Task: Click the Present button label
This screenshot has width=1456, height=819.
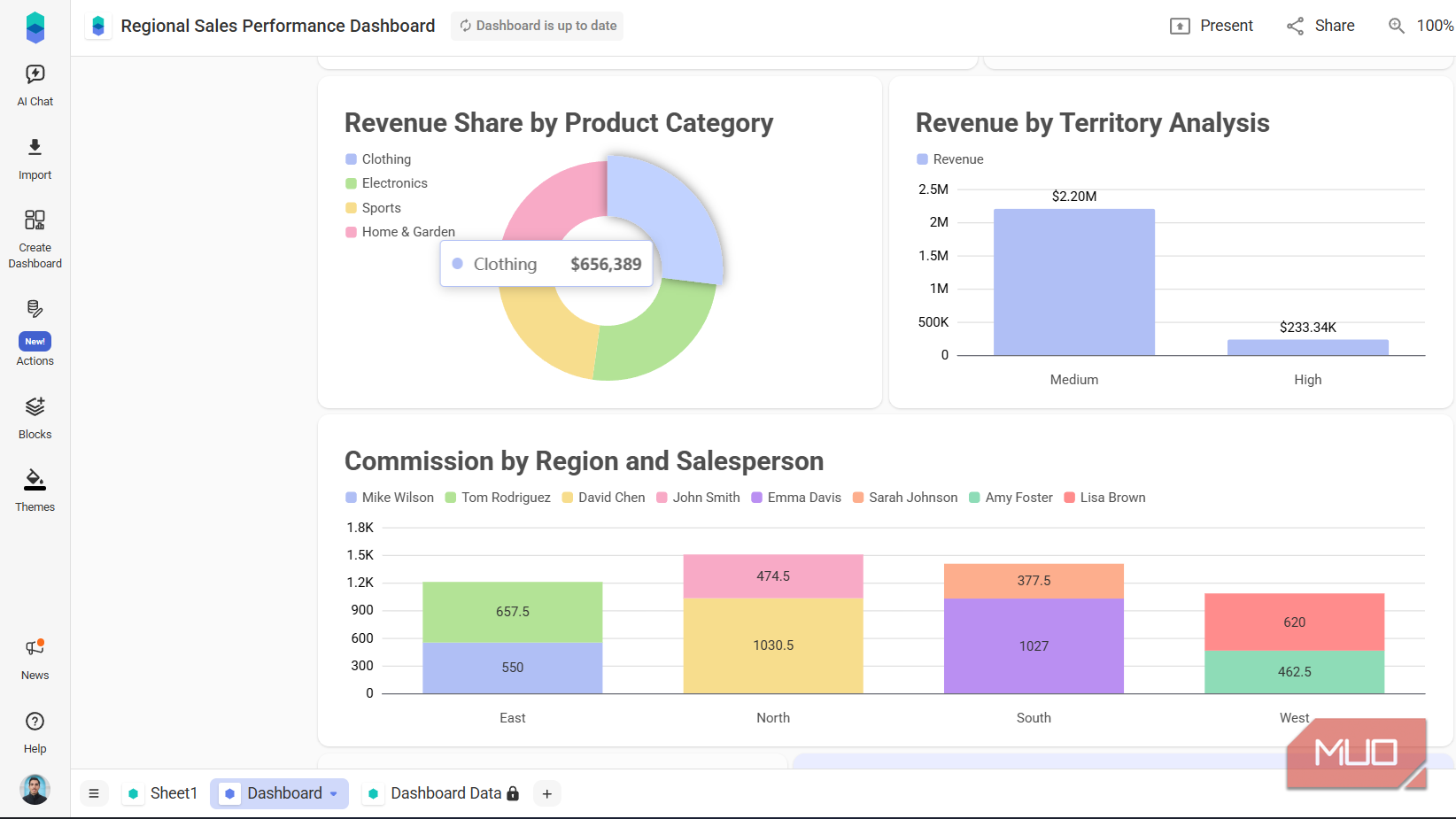Action: 1227,26
